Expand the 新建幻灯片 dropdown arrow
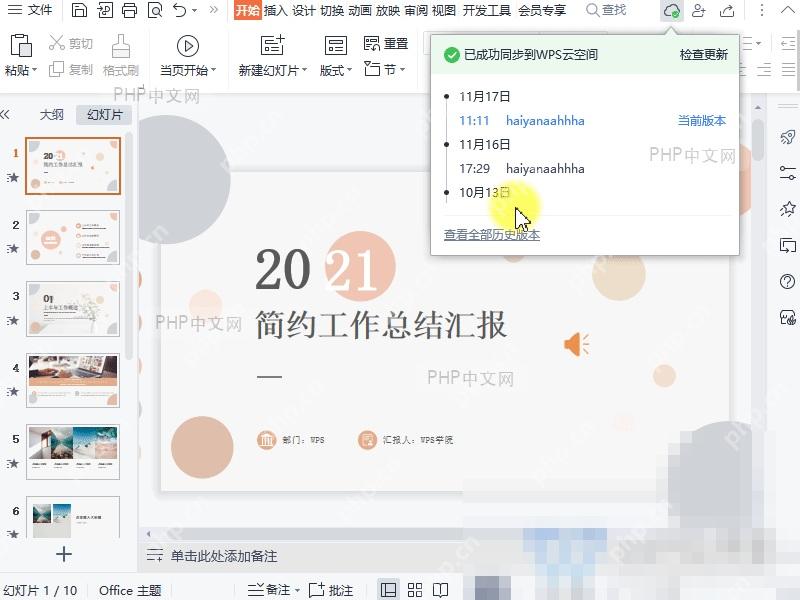This screenshot has height=600, width=800. [x=304, y=70]
